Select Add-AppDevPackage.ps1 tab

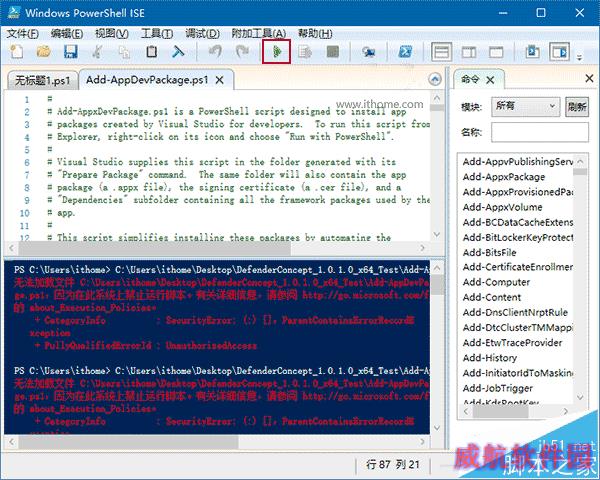click(x=147, y=80)
